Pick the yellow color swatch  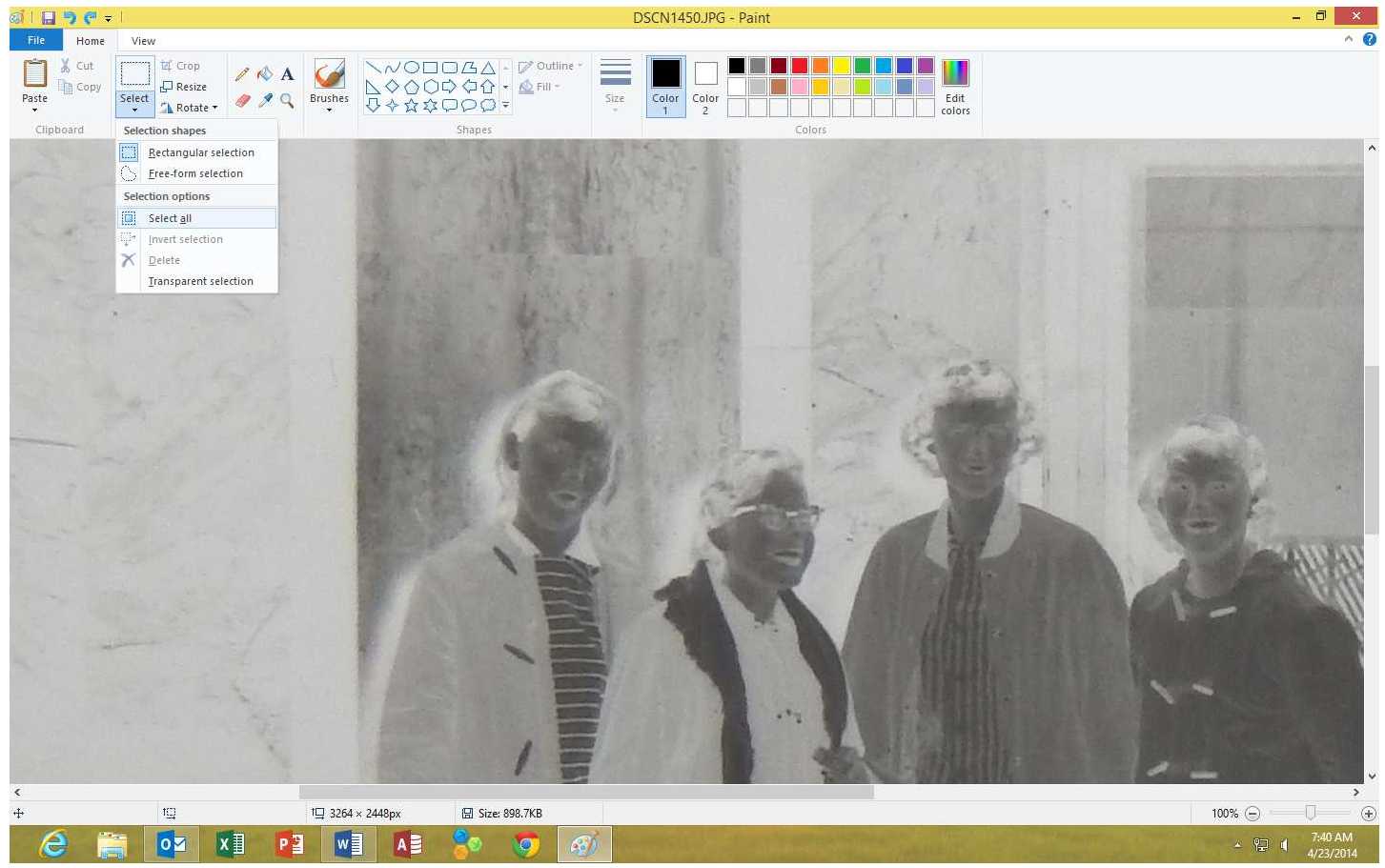pos(842,66)
